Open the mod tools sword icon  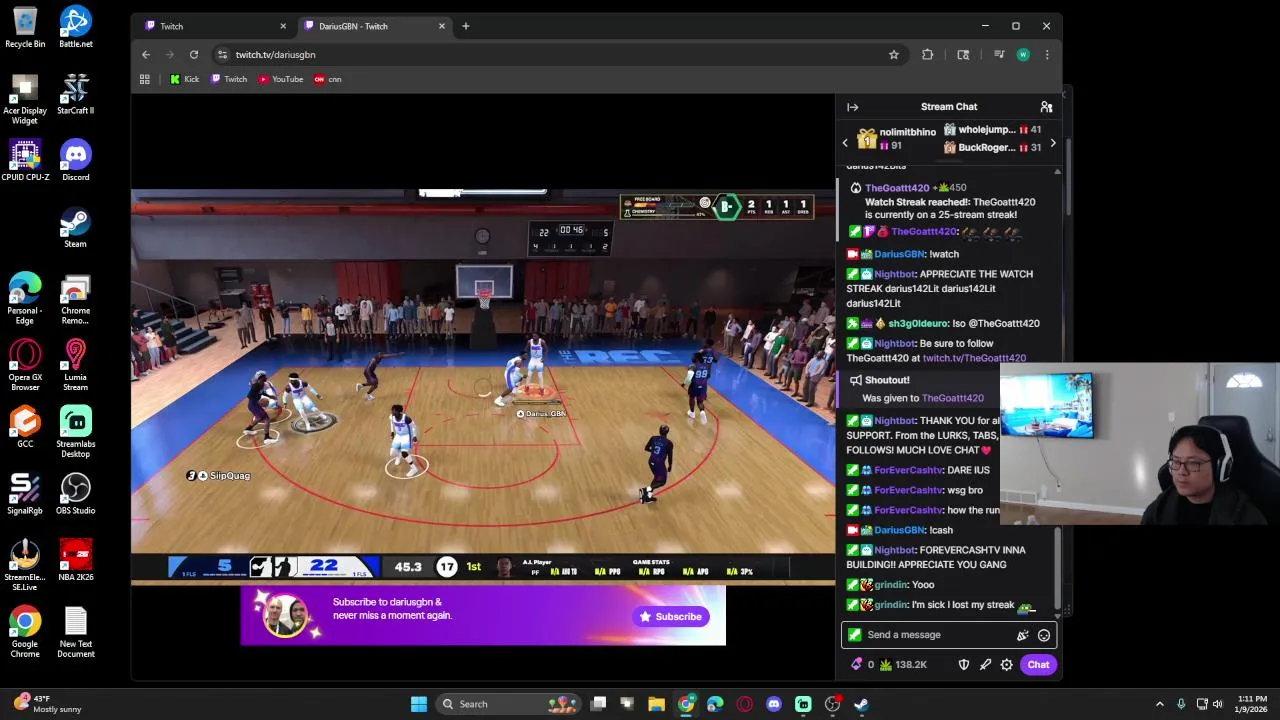pos(985,664)
